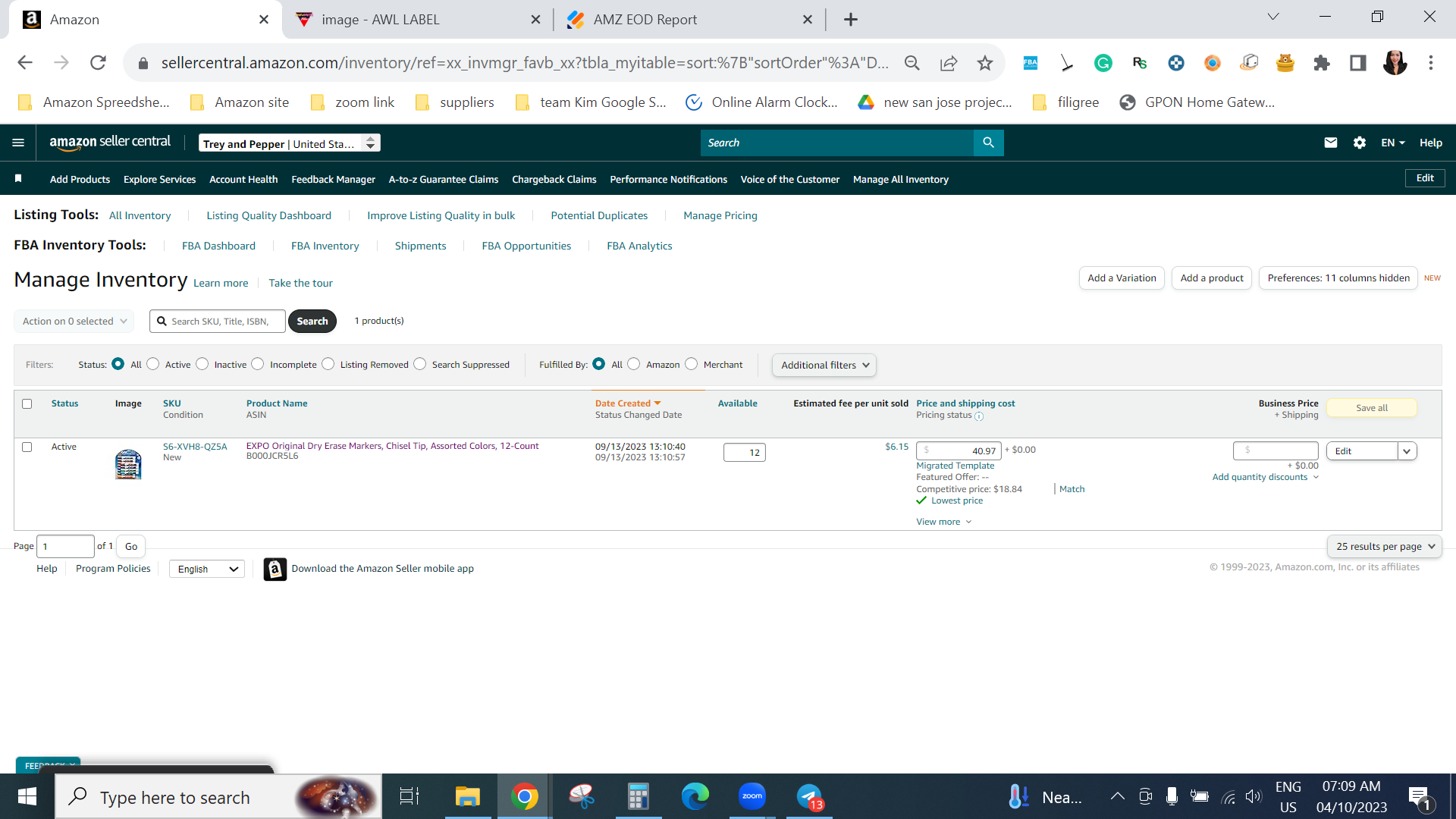Open the Grammarly extension icon

(1103, 63)
